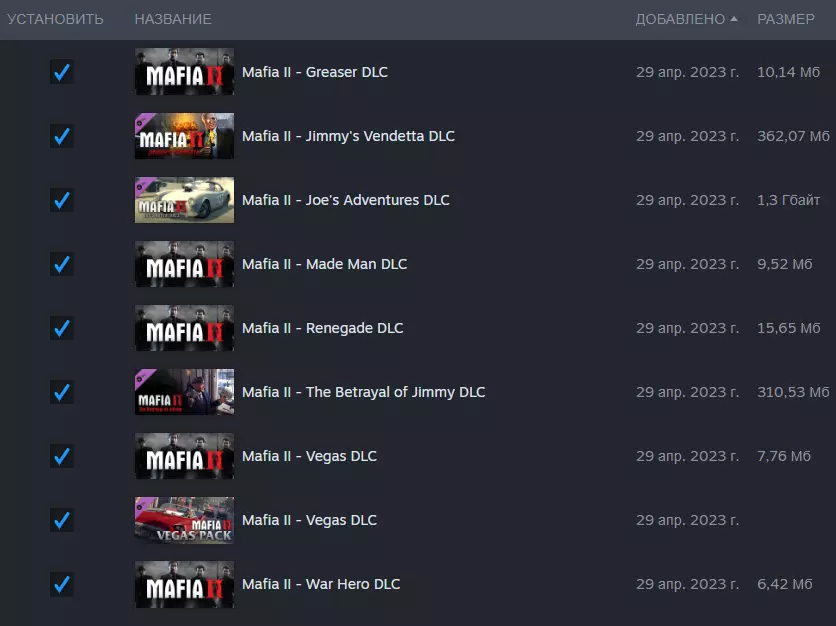836x626 pixels.
Task: Uncheck the Greaser DLC install checkbox
Action: 62,72
